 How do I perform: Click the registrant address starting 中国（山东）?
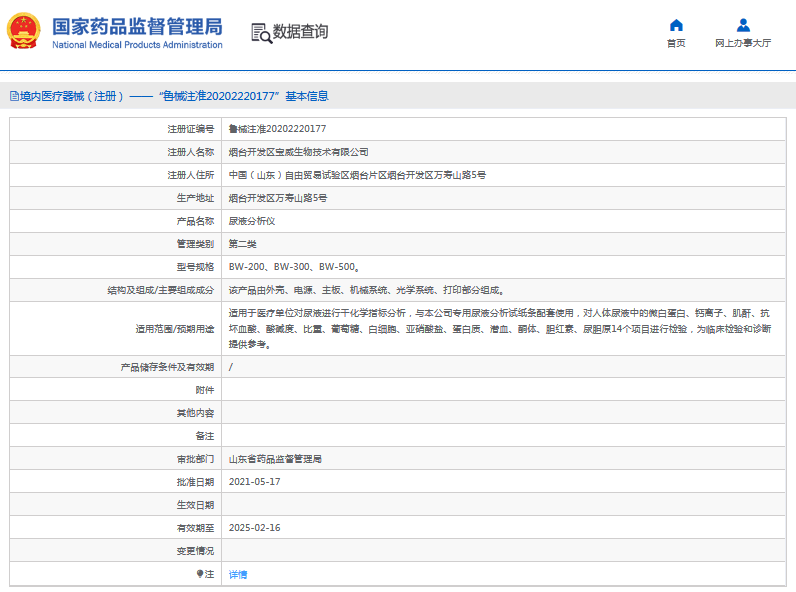(x=357, y=175)
